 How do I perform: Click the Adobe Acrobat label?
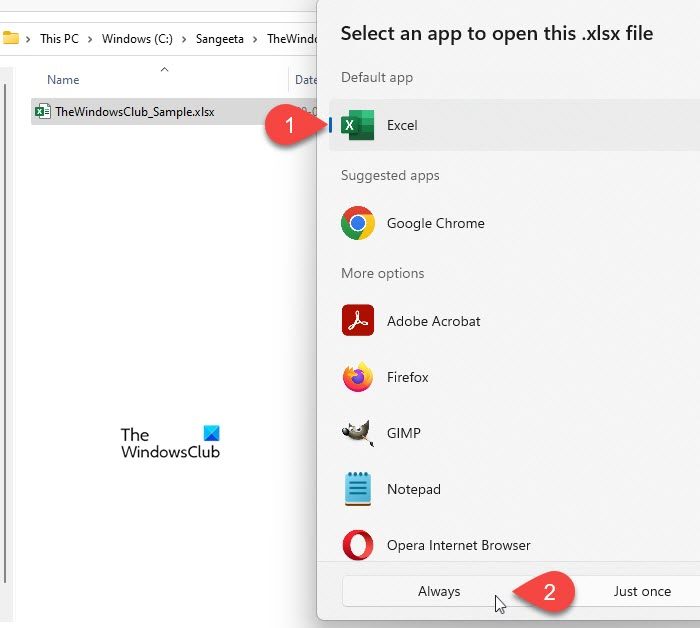tap(433, 321)
